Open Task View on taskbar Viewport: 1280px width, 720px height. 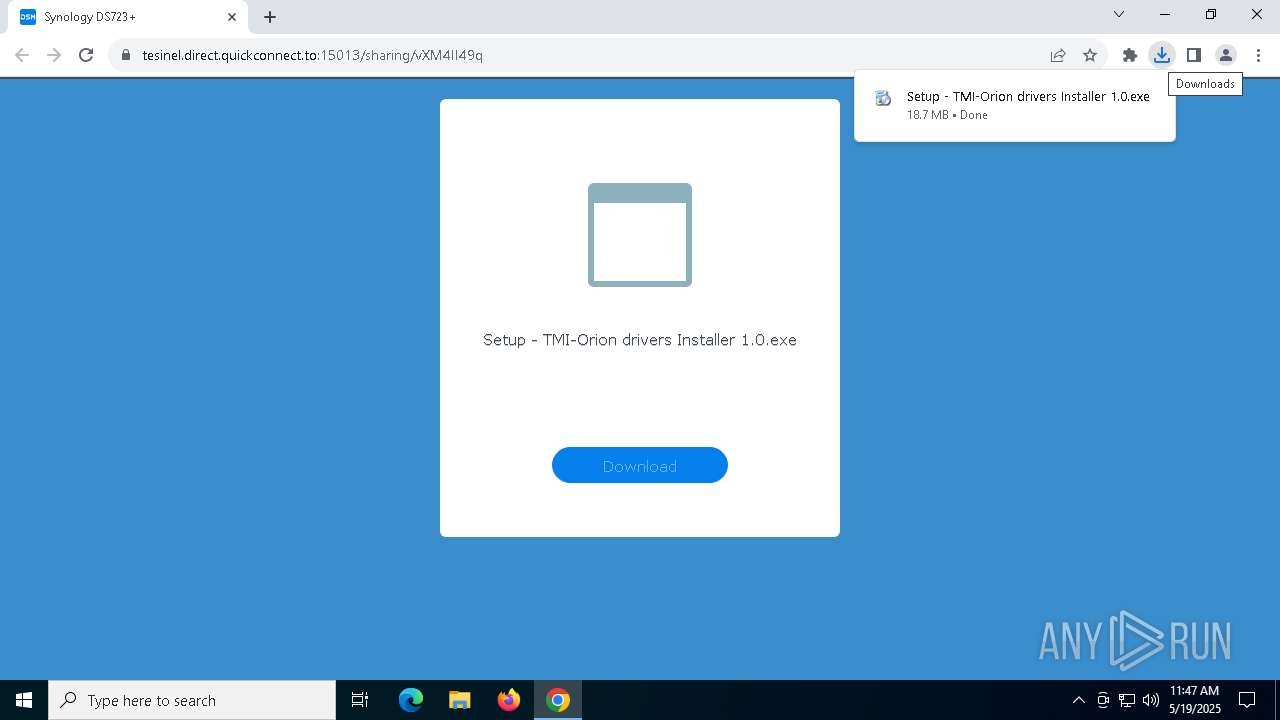[360, 700]
